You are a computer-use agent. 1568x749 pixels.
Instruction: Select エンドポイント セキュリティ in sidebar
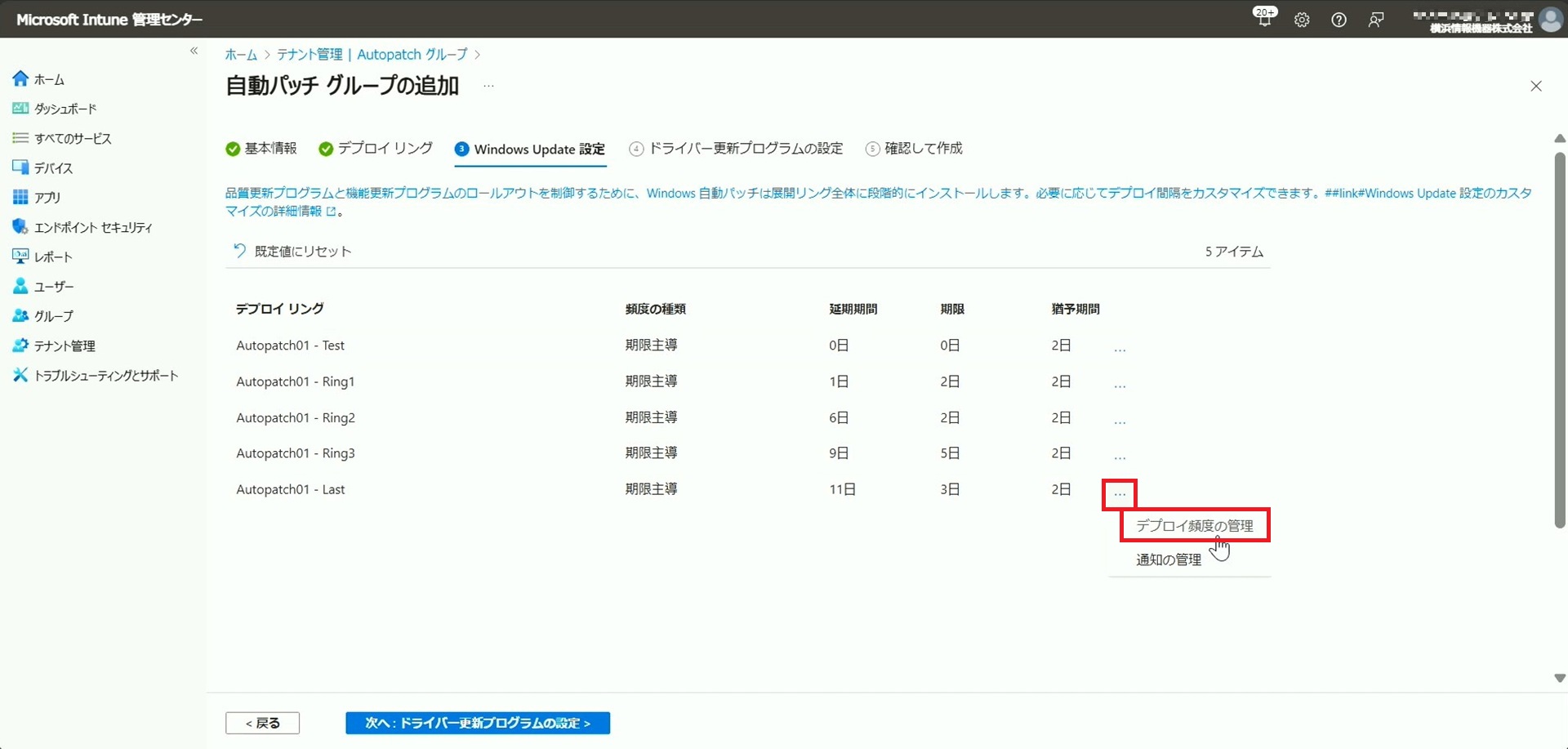tap(92, 227)
